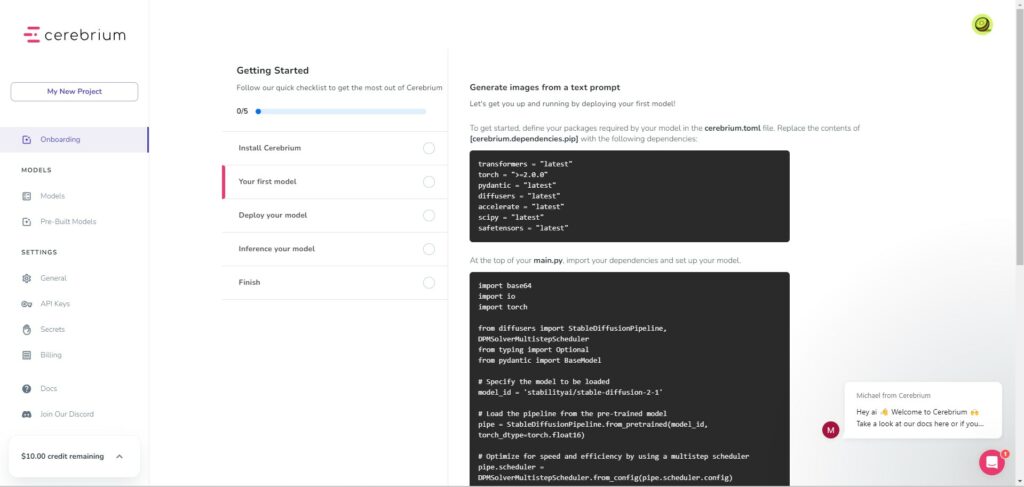Image resolution: width=1024 pixels, height=487 pixels.
Task: Open General settings
Action: click(54, 278)
